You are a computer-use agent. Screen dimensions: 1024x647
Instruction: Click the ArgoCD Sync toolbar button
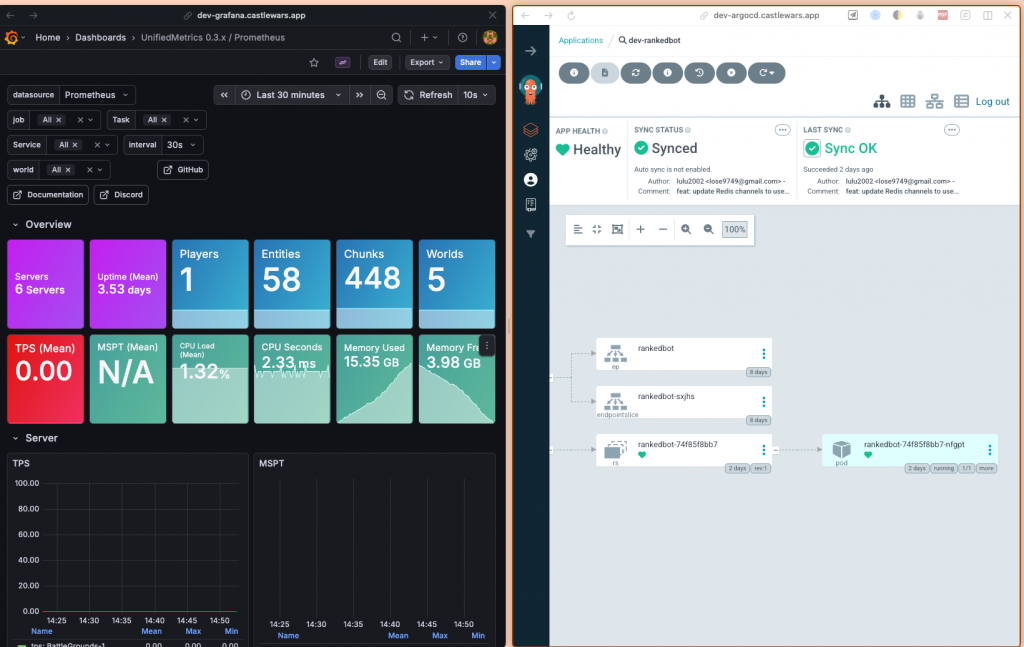point(635,73)
